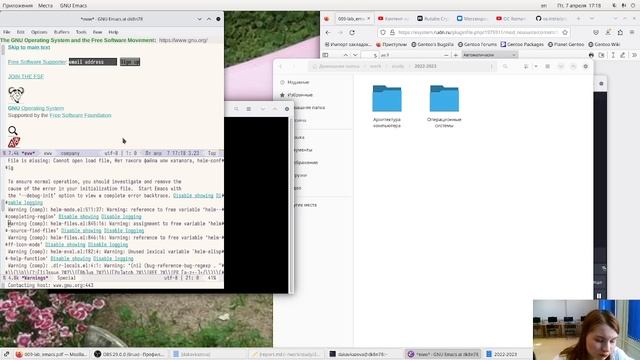
Task: Open the Места menu in top panel
Action: [x=45, y=6]
